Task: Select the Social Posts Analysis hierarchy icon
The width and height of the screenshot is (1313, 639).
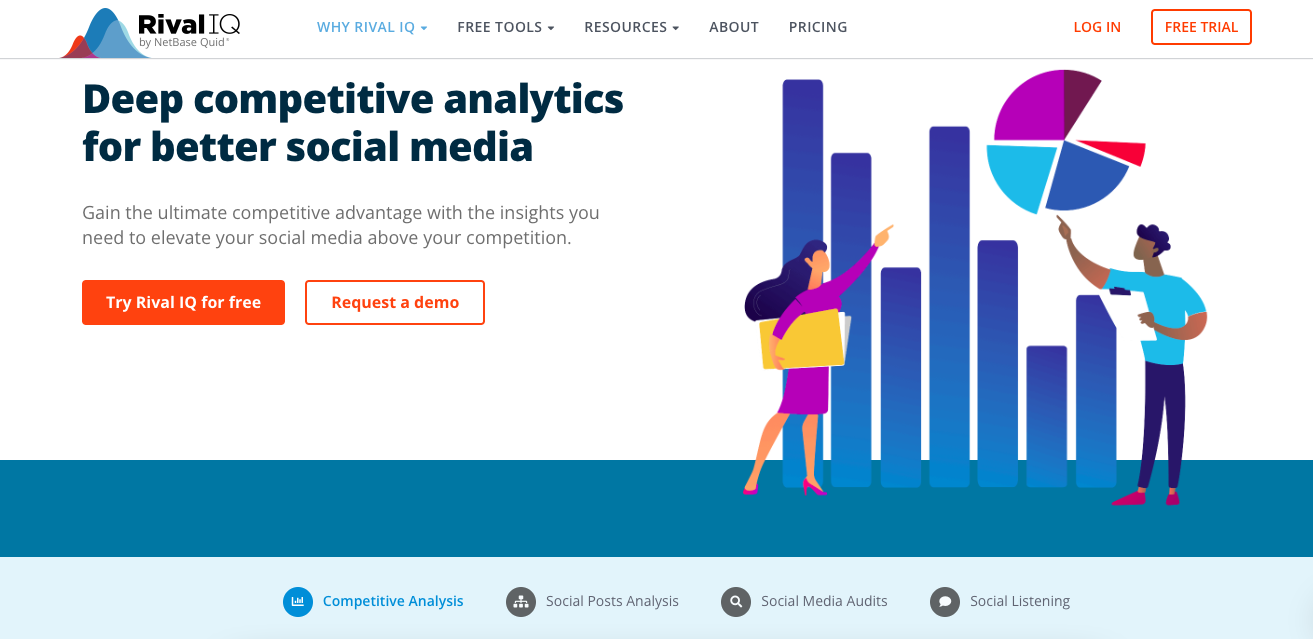Action: click(521, 602)
